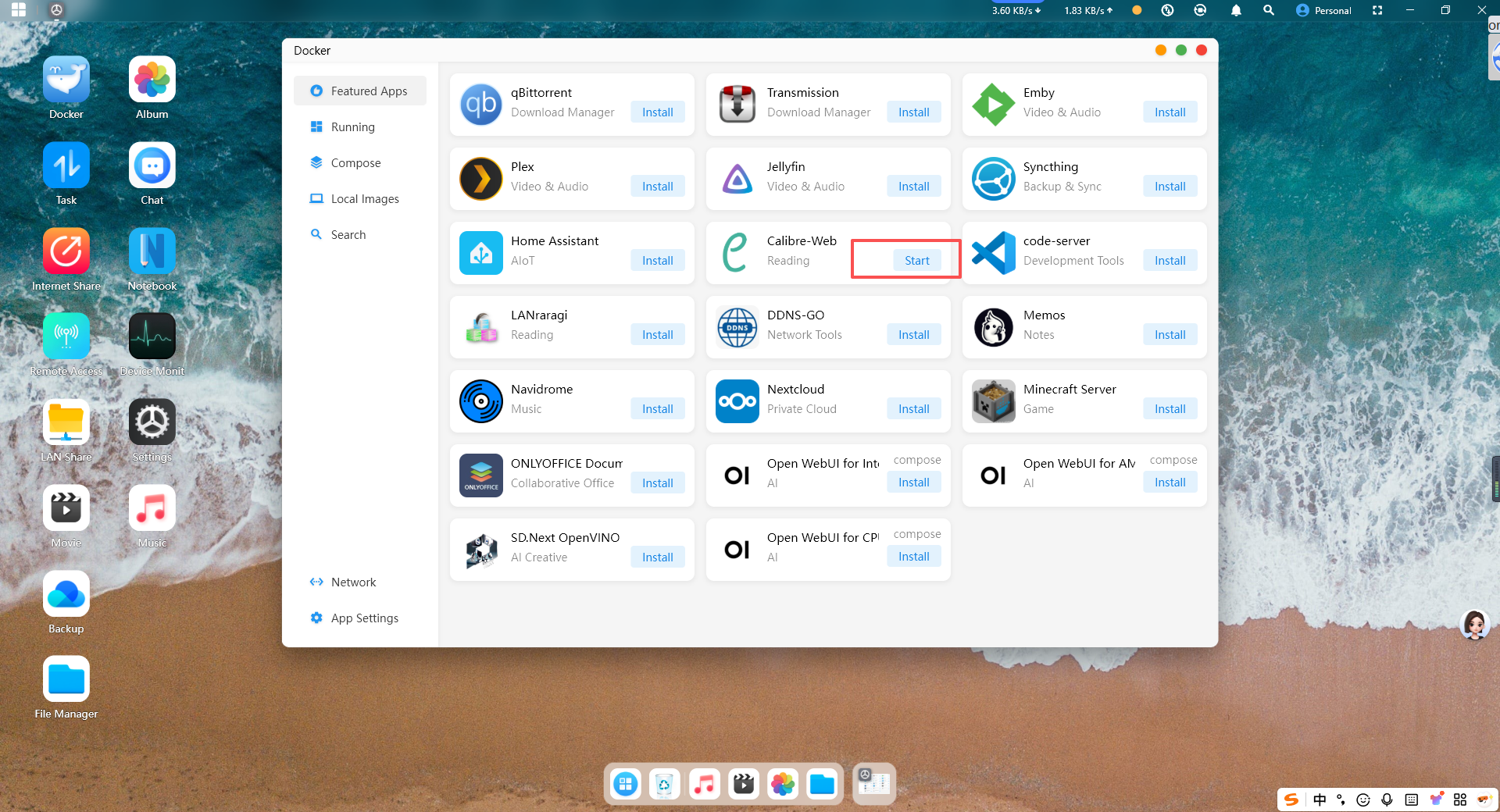Start Calibre-Web

click(x=917, y=261)
